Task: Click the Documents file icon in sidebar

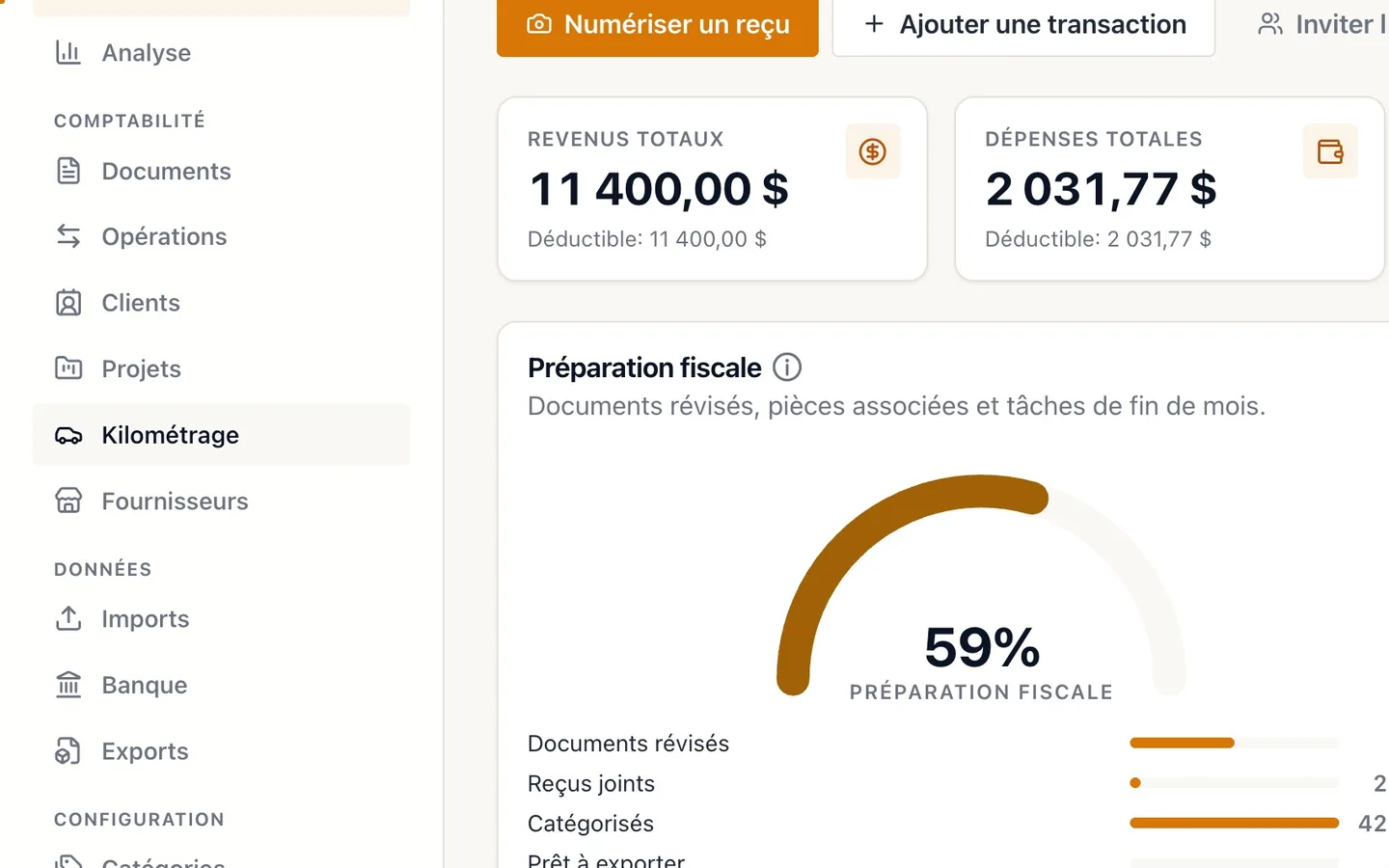Action: (x=68, y=171)
